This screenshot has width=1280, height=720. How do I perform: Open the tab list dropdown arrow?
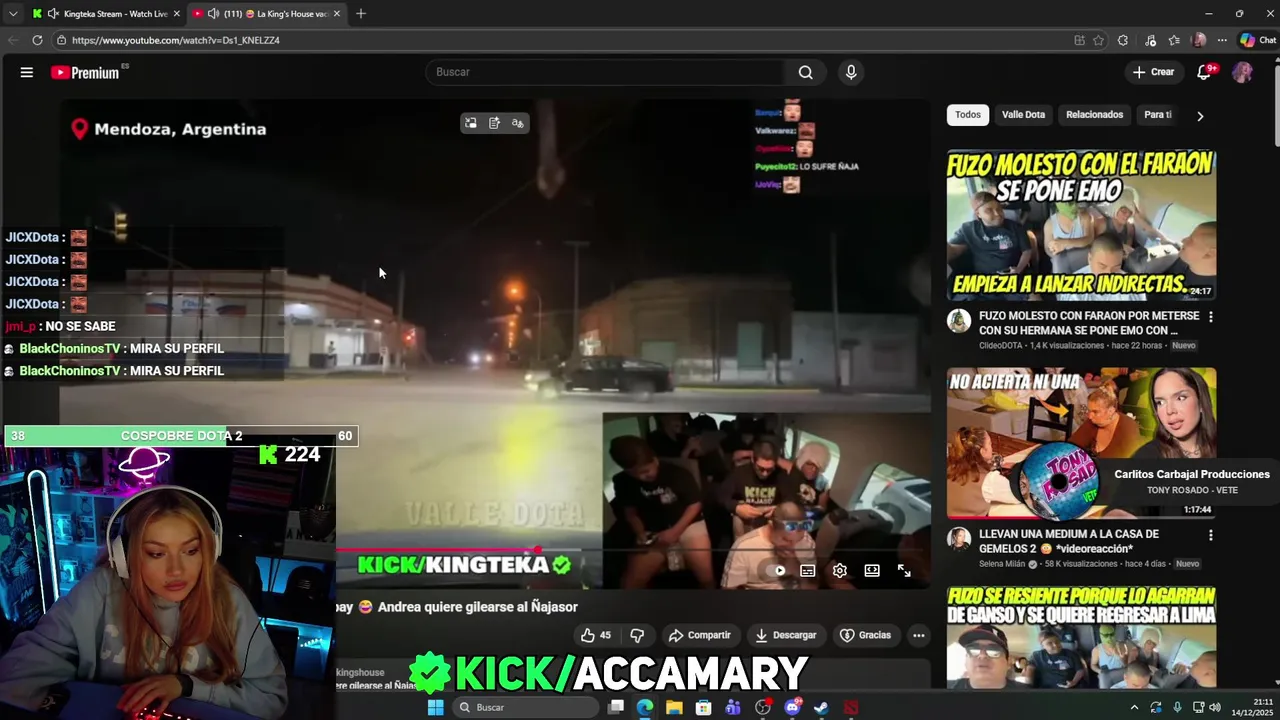point(13,14)
